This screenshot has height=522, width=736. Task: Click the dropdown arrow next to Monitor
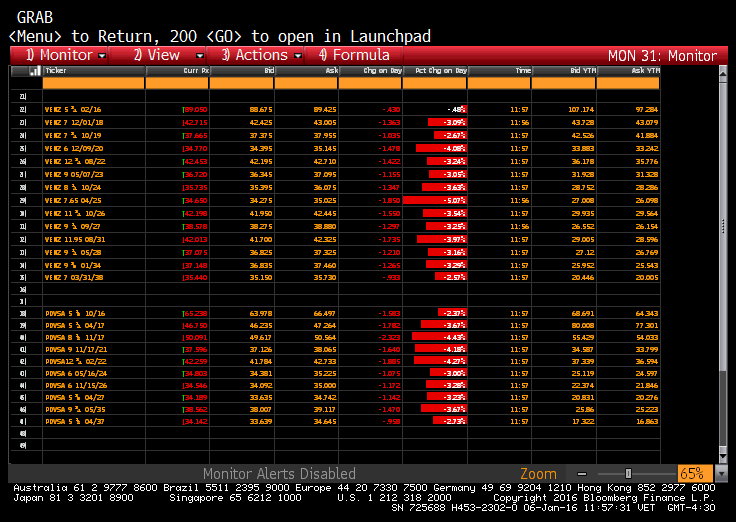pos(102,56)
